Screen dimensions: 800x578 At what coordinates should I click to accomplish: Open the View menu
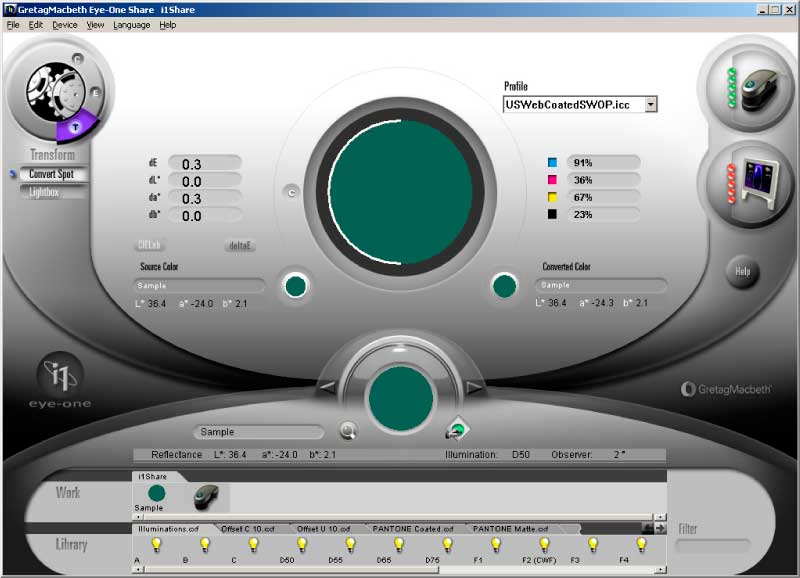pos(95,25)
